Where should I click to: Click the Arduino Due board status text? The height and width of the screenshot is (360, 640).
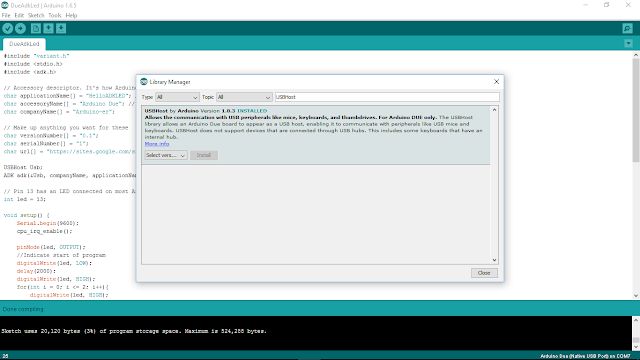point(585,356)
